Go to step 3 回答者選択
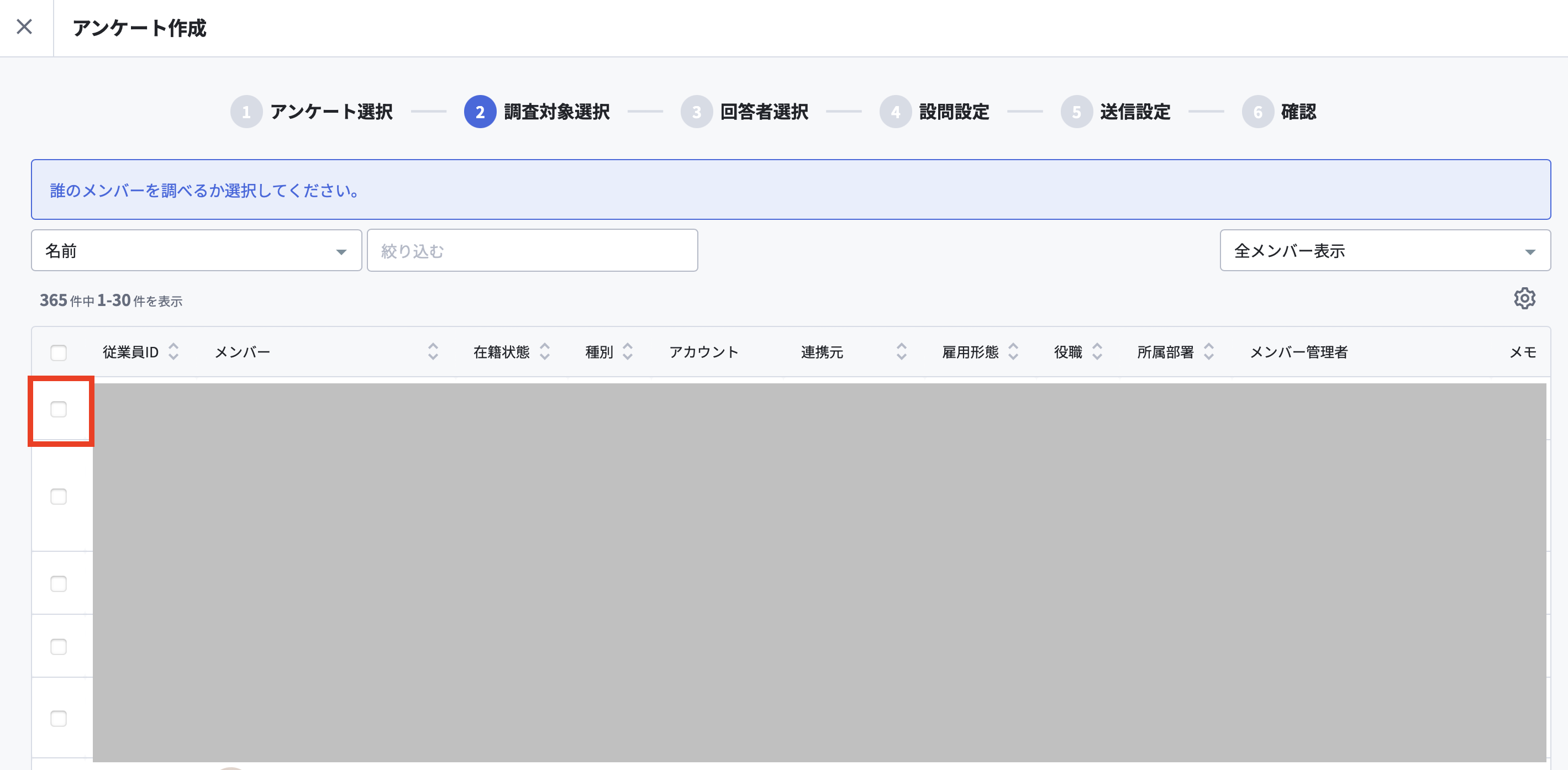 pyautogui.click(x=744, y=112)
